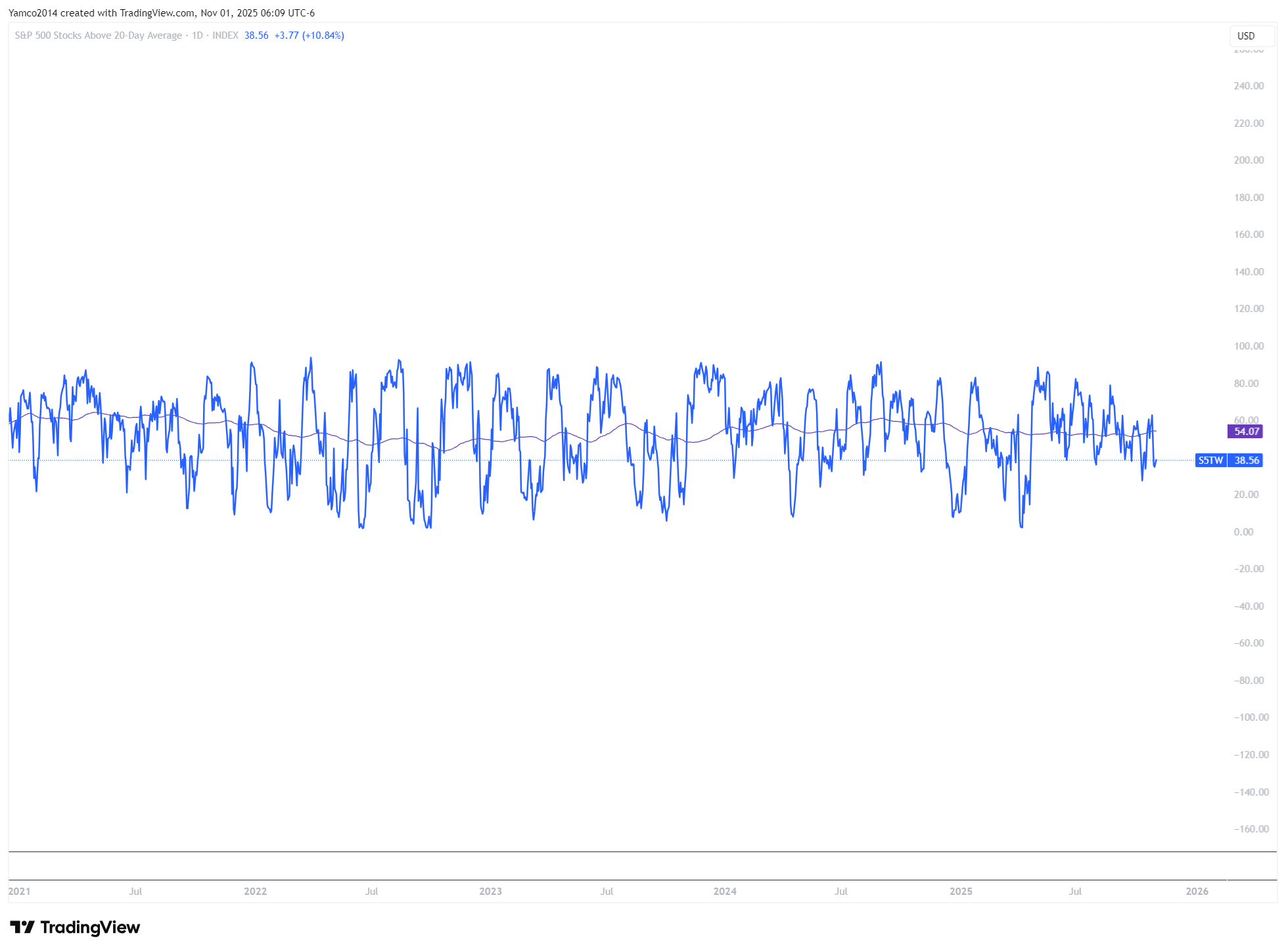Image resolution: width=1286 pixels, height=952 pixels.
Task: Click the 2022 label on time axis
Action: pyautogui.click(x=255, y=891)
